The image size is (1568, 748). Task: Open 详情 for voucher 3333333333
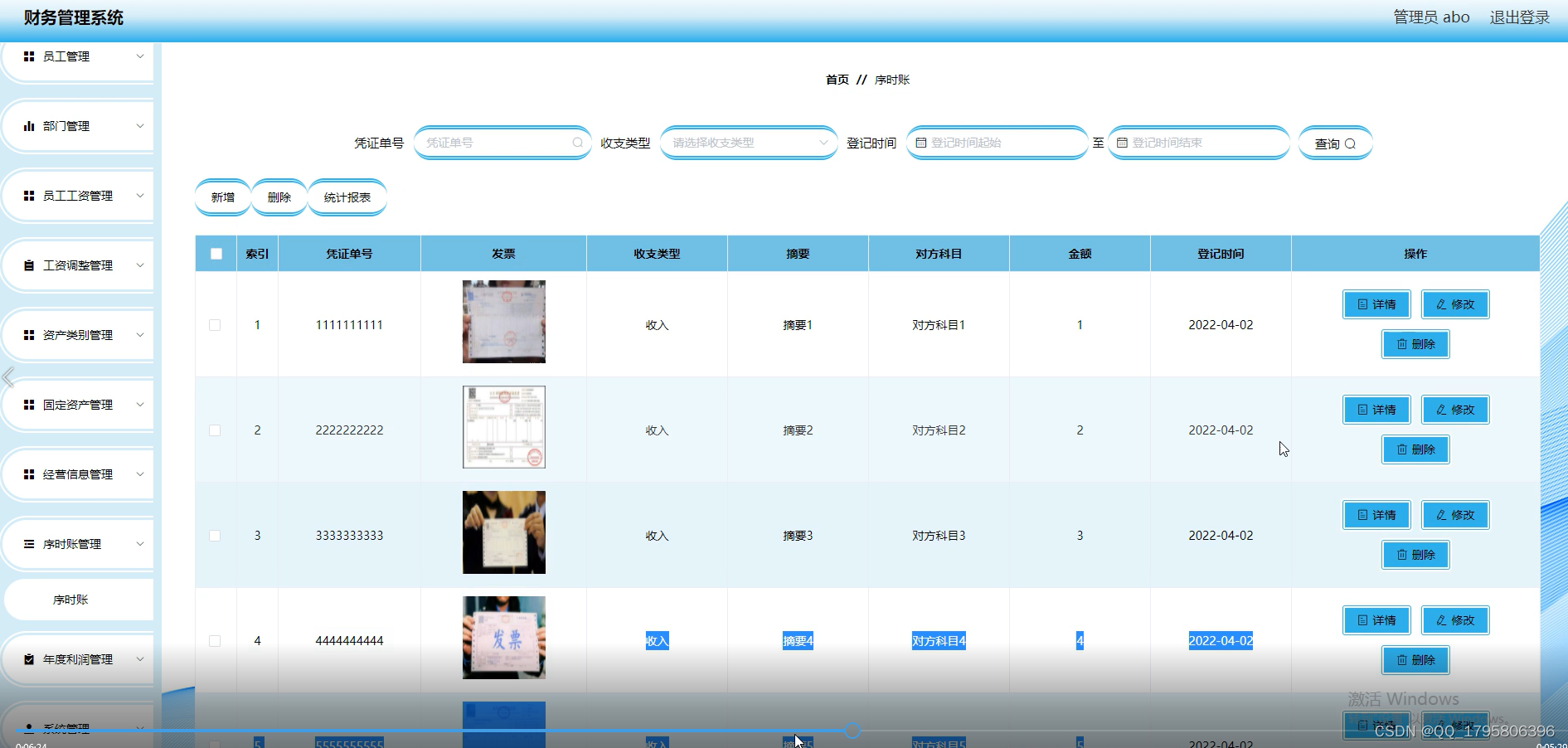coord(1376,515)
